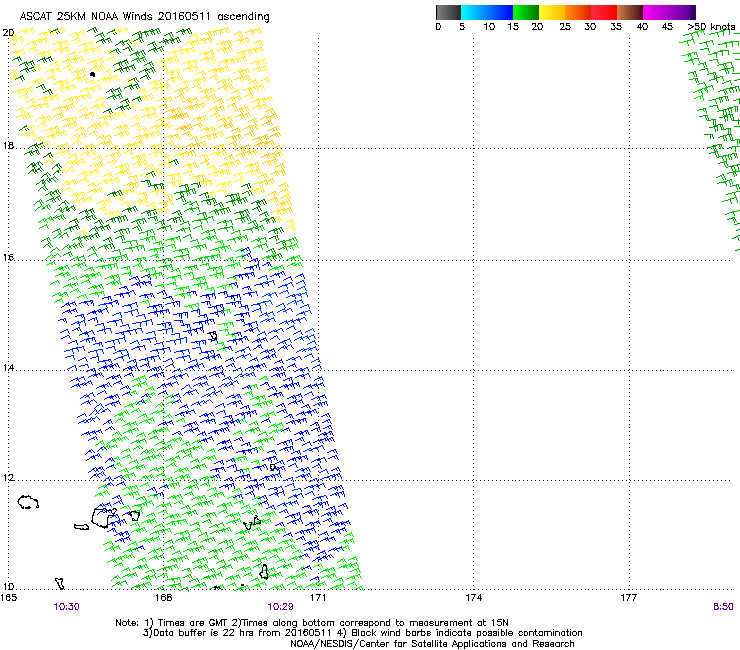The height and width of the screenshot is (650, 740).
Task: Click the note line starting 'Note: 1) Times are GMT'
Action: point(312,623)
